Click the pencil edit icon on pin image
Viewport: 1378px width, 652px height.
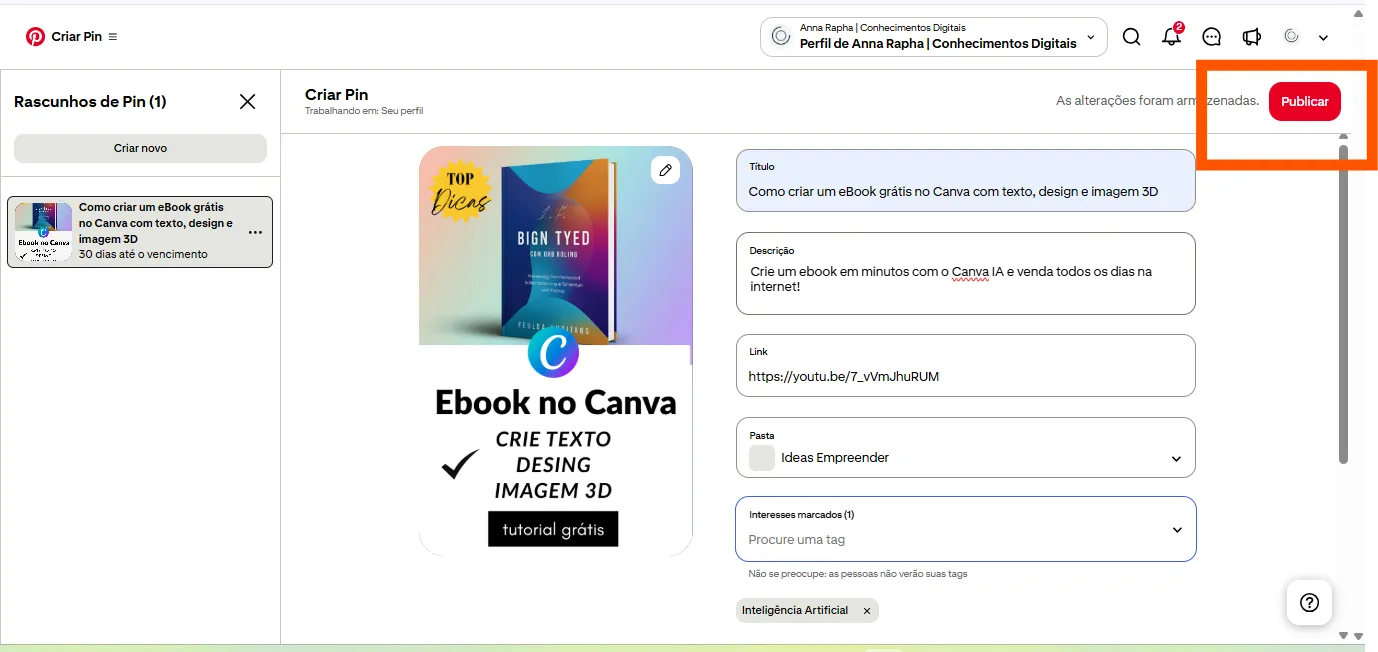point(666,170)
